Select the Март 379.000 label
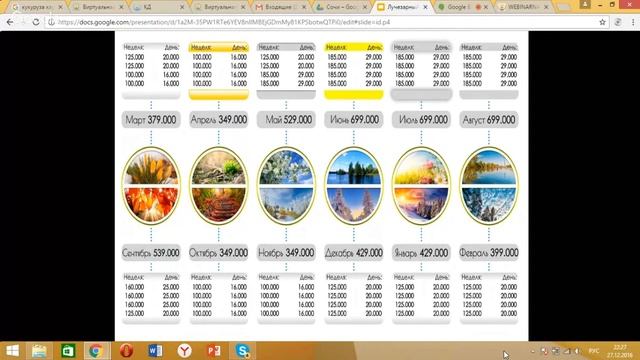 point(151,120)
